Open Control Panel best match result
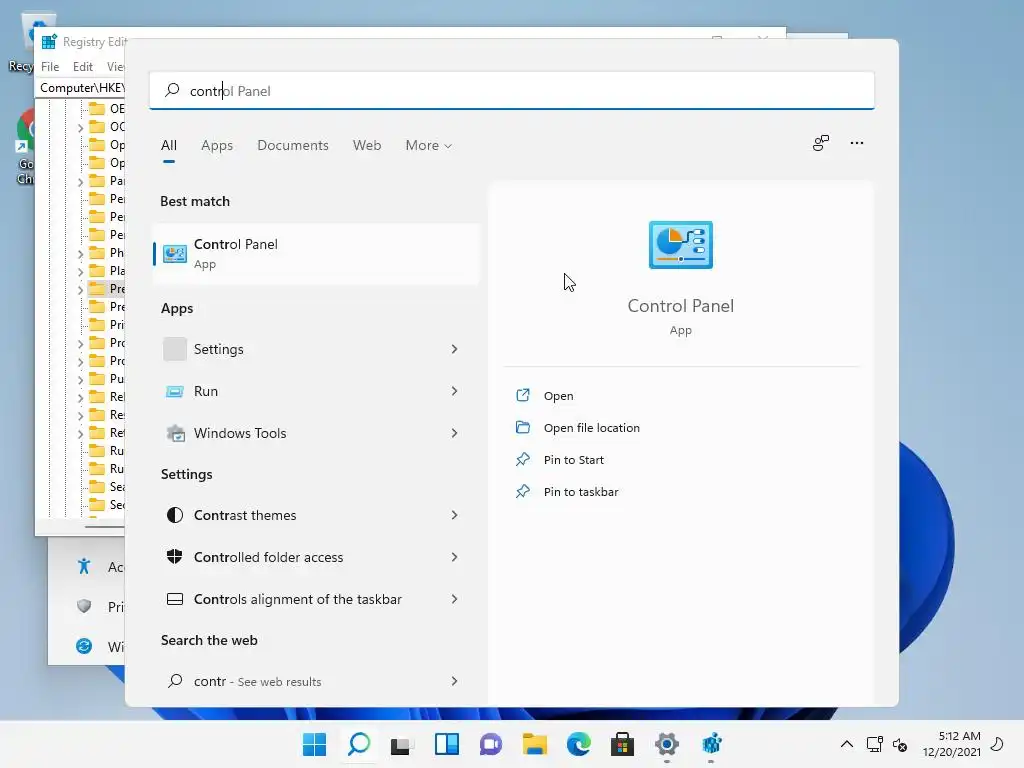This screenshot has width=1024, height=768. pyautogui.click(x=316, y=253)
